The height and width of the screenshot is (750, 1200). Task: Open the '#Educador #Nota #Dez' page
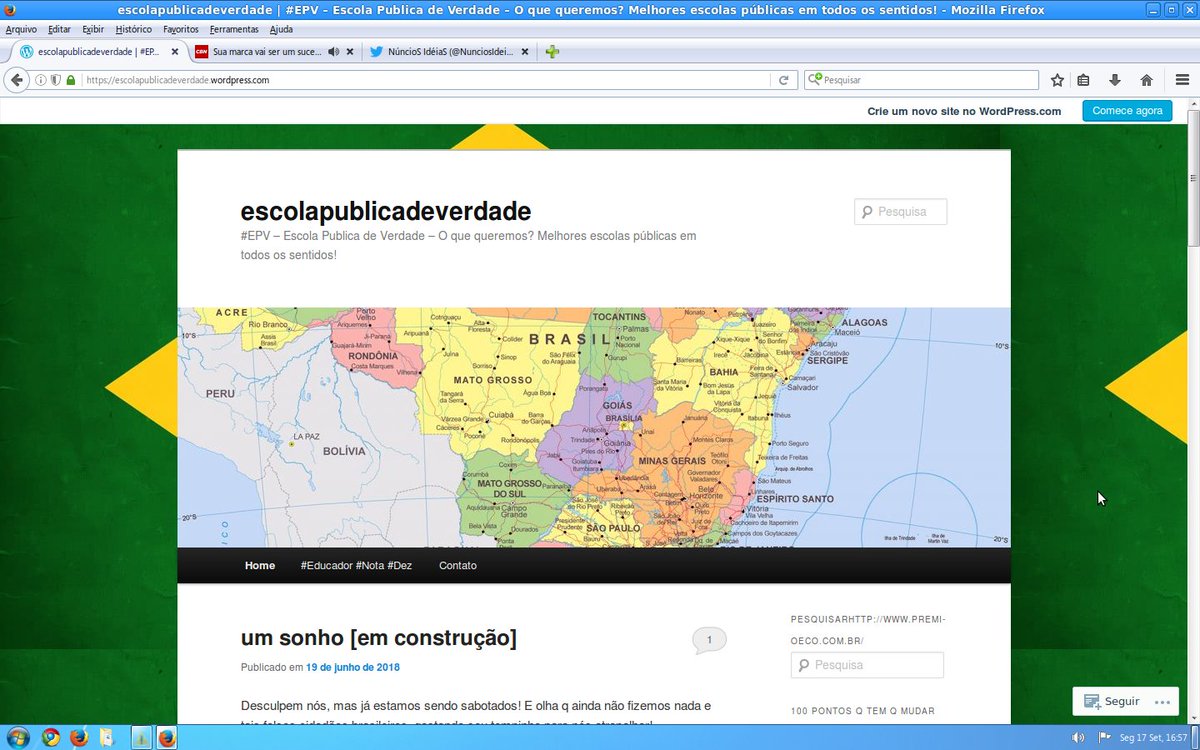tap(356, 565)
